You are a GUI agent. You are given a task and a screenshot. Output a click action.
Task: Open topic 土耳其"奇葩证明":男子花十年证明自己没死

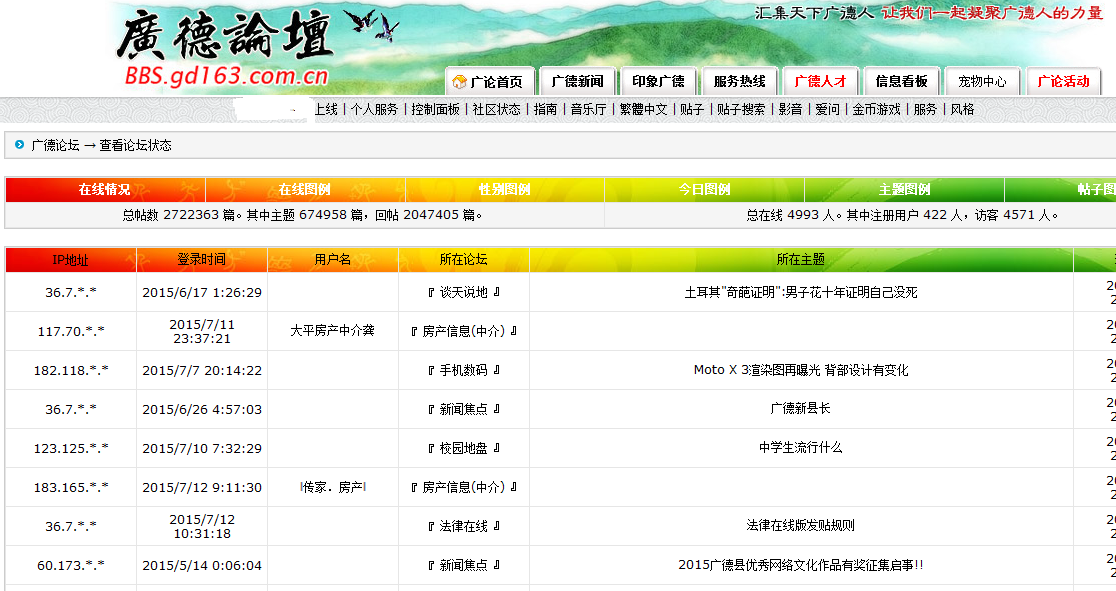[x=801, y=292]
